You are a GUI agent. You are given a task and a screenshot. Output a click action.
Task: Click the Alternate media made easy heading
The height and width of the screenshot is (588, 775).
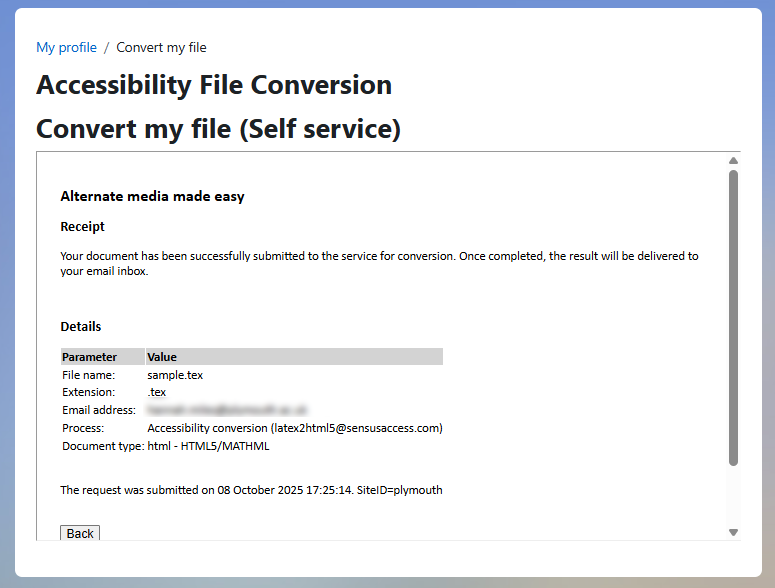pos(152,196)
